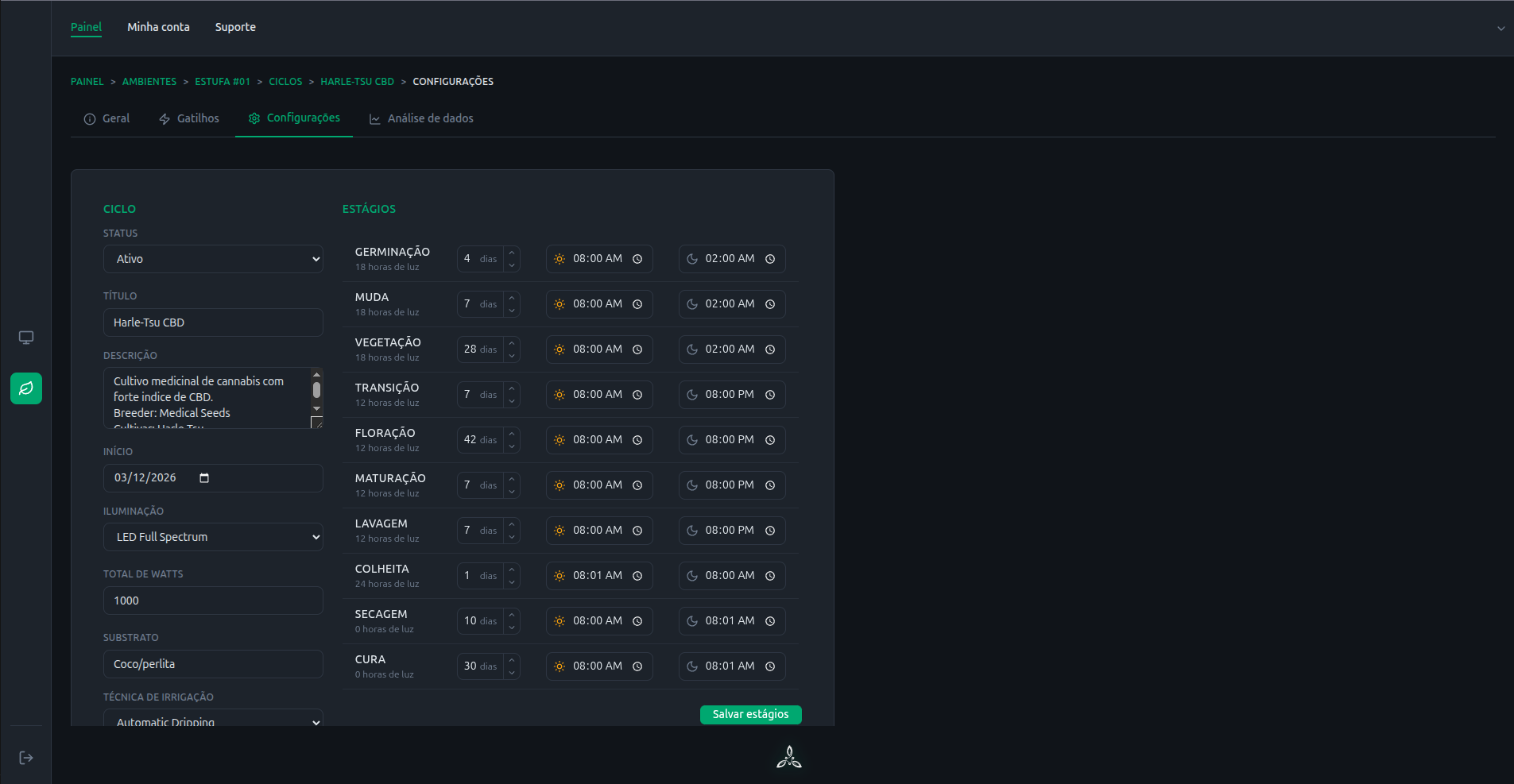Open the green leaf cultivation icon in sidebar
Screen dimensions: 1514x784
coord(26,388)
